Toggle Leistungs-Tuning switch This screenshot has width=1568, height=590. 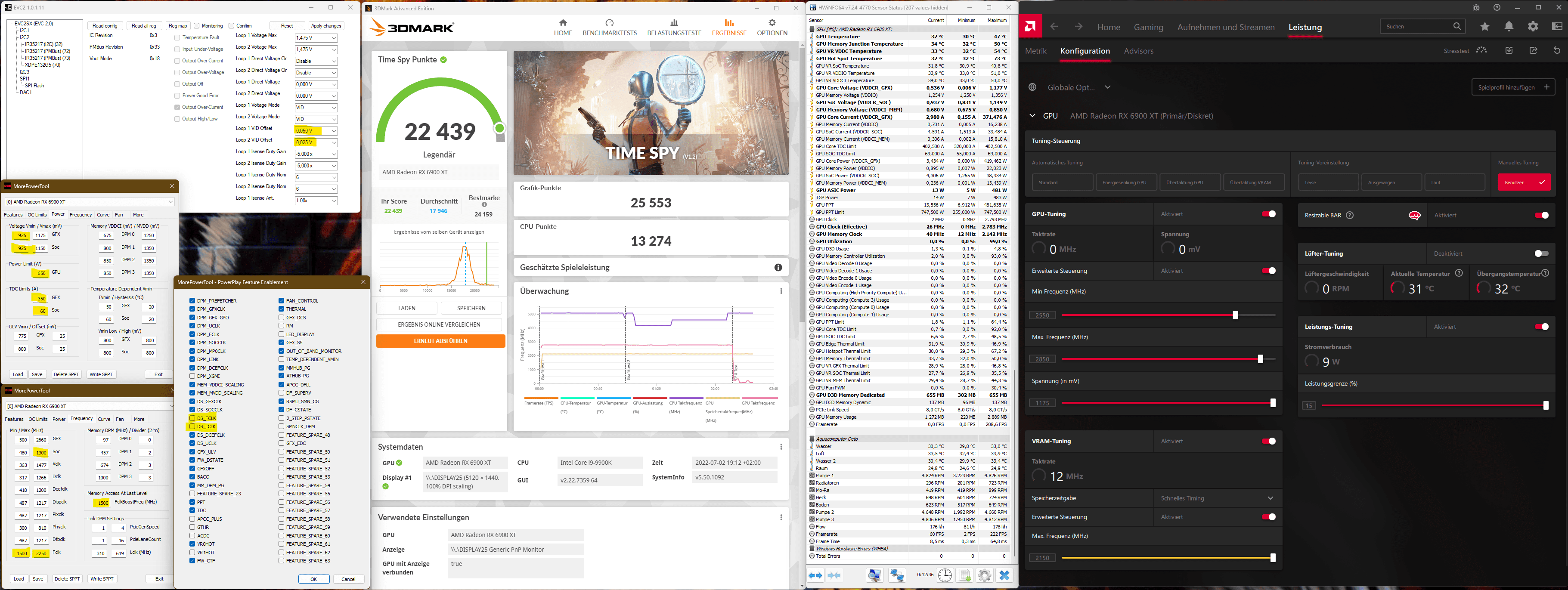[1541, 327]
